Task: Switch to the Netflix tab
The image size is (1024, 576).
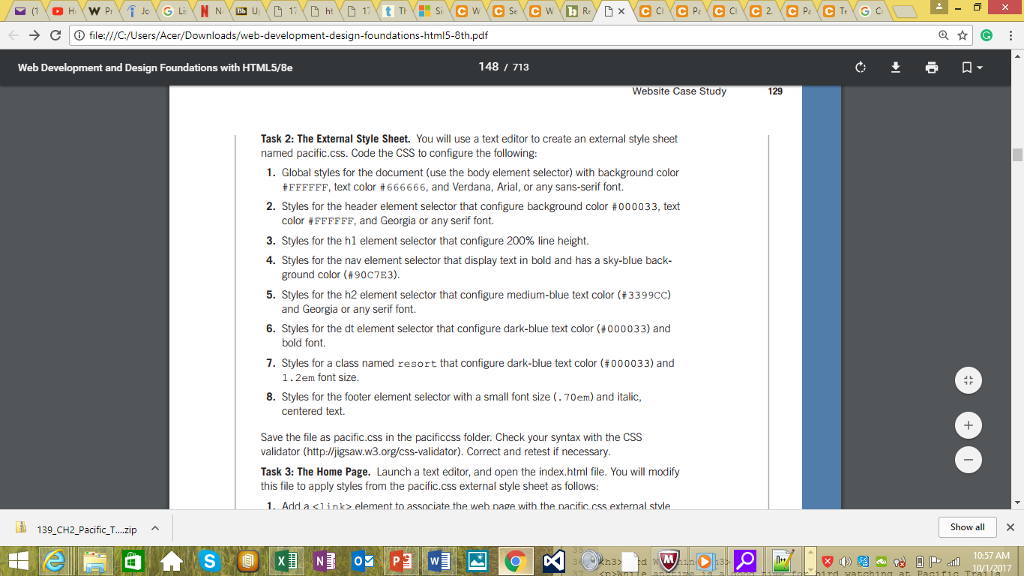Action: coord(210,11)
